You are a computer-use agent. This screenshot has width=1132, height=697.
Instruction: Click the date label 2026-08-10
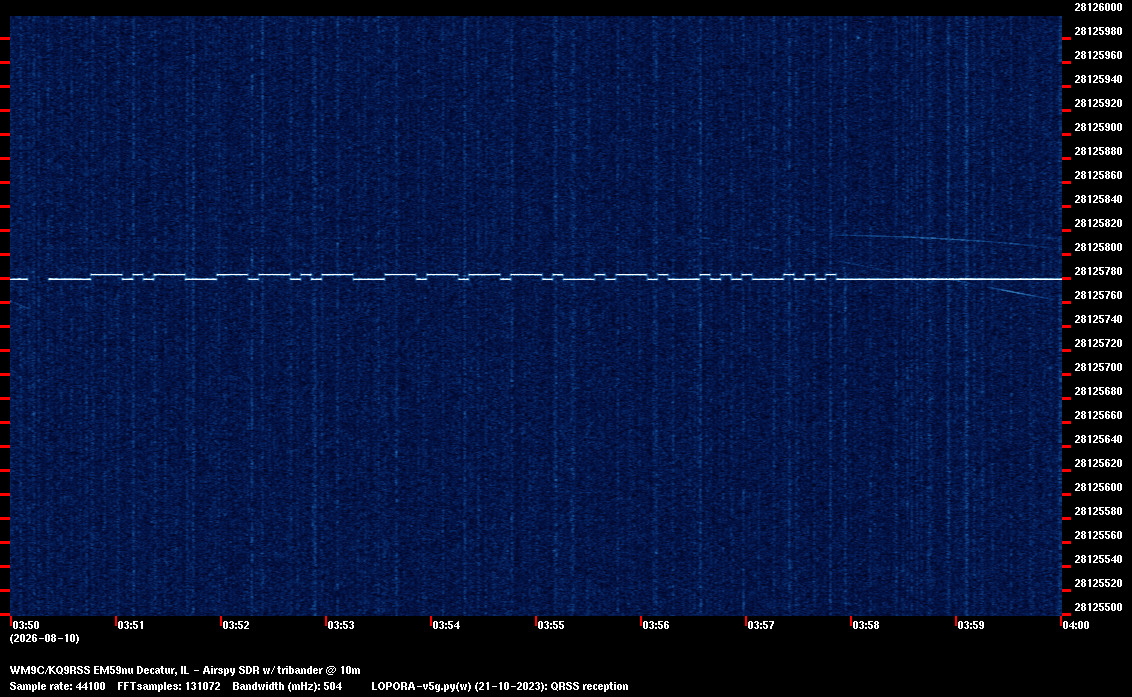(45, 638)
